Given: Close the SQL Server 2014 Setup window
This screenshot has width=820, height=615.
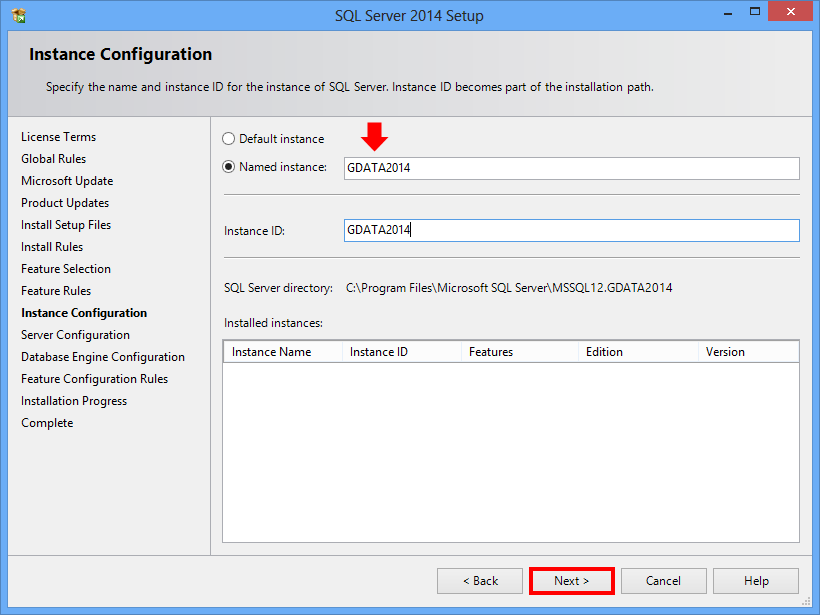Looking at the screenshot, I should (791, 12).
